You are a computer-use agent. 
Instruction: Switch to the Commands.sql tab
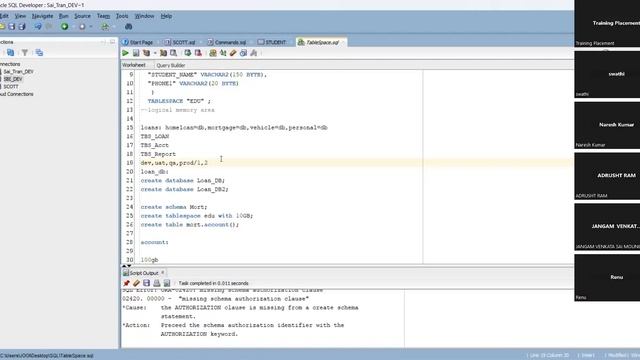pyautogui.click(x=227, y=42)
